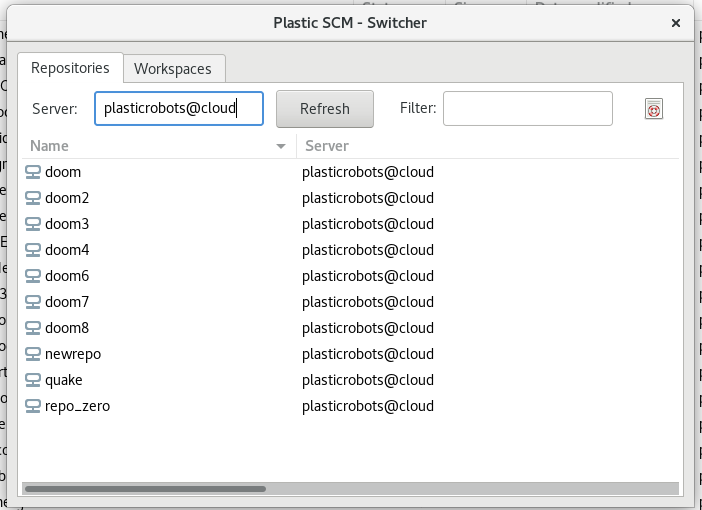The width and height of the screenshot is (702, 510).
Task: Click the repository icon next to doom8
Action: (33, 328)
